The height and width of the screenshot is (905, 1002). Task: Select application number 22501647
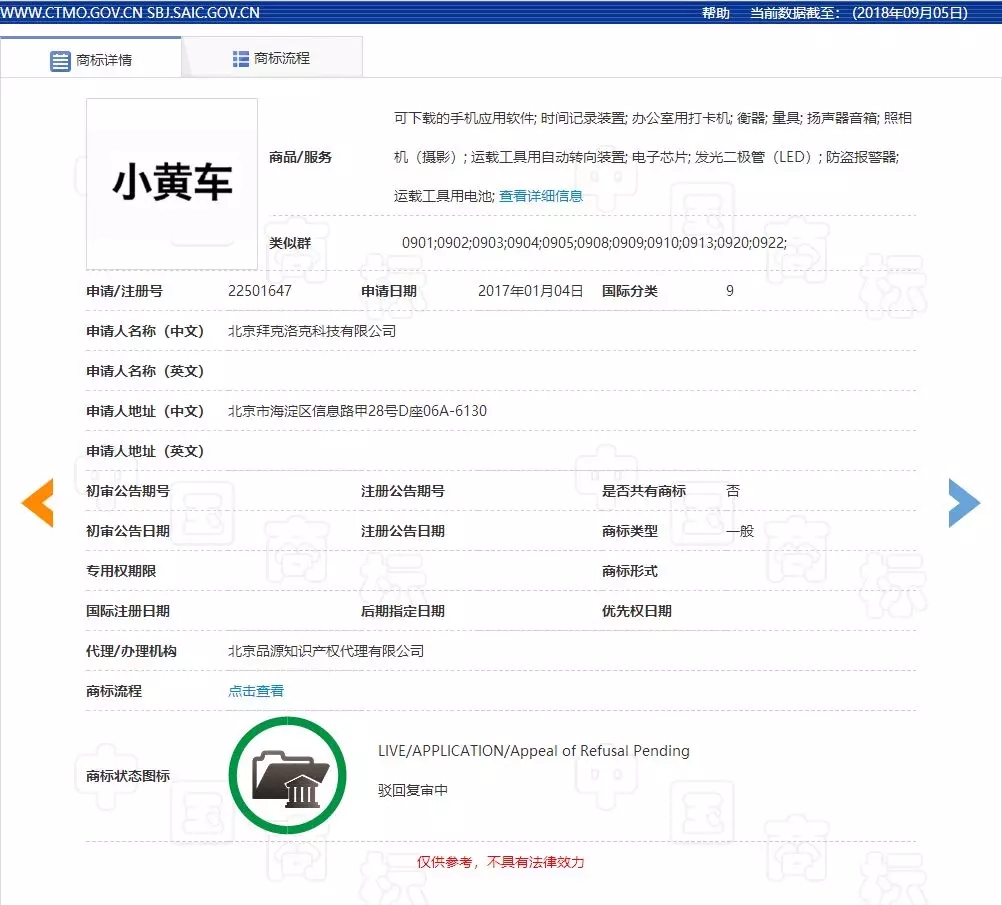tap(259, 291)
